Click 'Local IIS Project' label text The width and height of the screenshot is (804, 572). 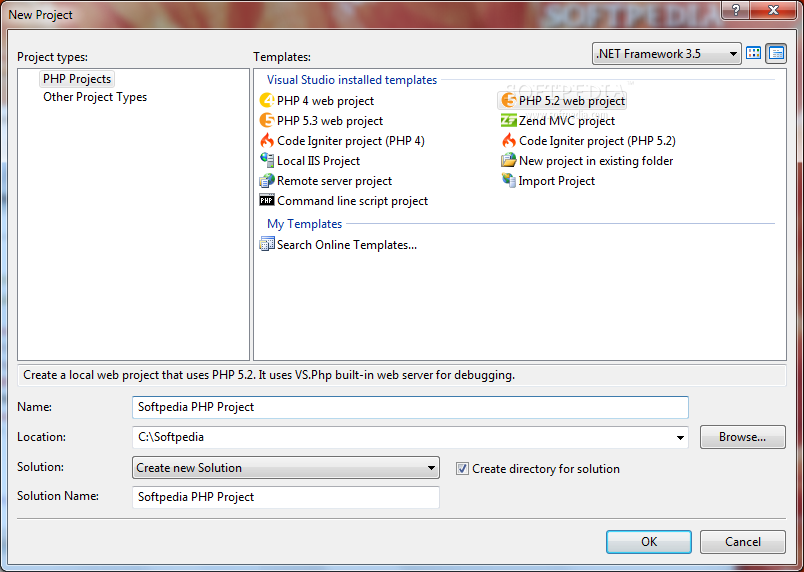[318, 161]
